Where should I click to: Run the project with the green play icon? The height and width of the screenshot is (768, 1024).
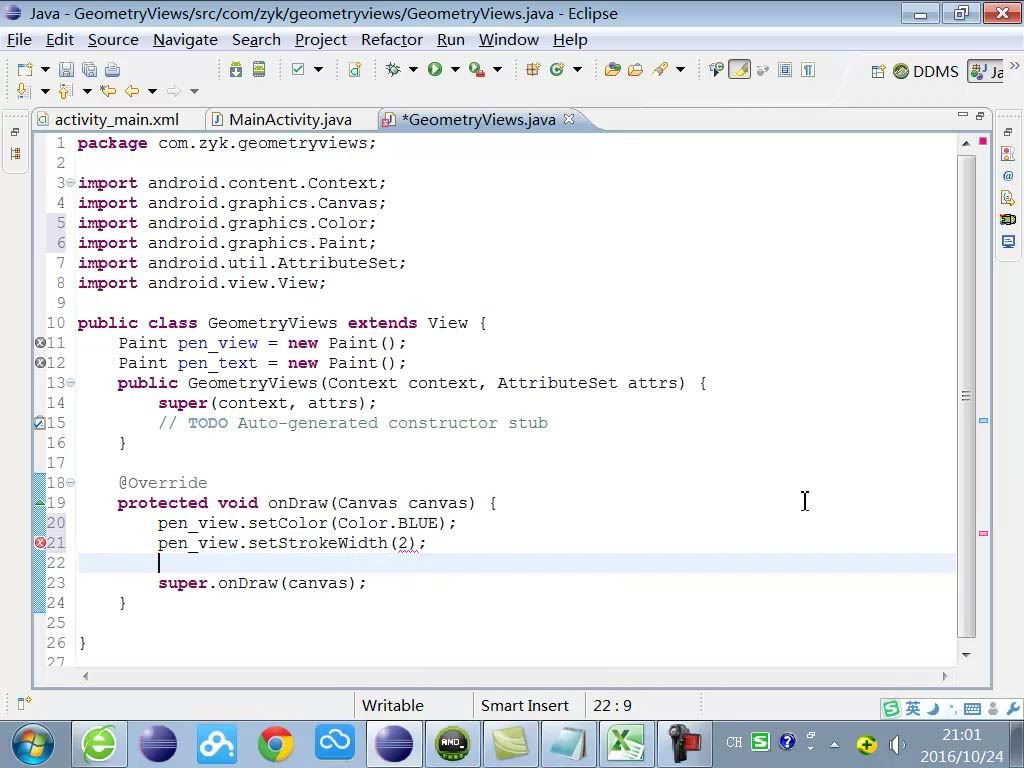pyautogui.click(x=435, y=69)
